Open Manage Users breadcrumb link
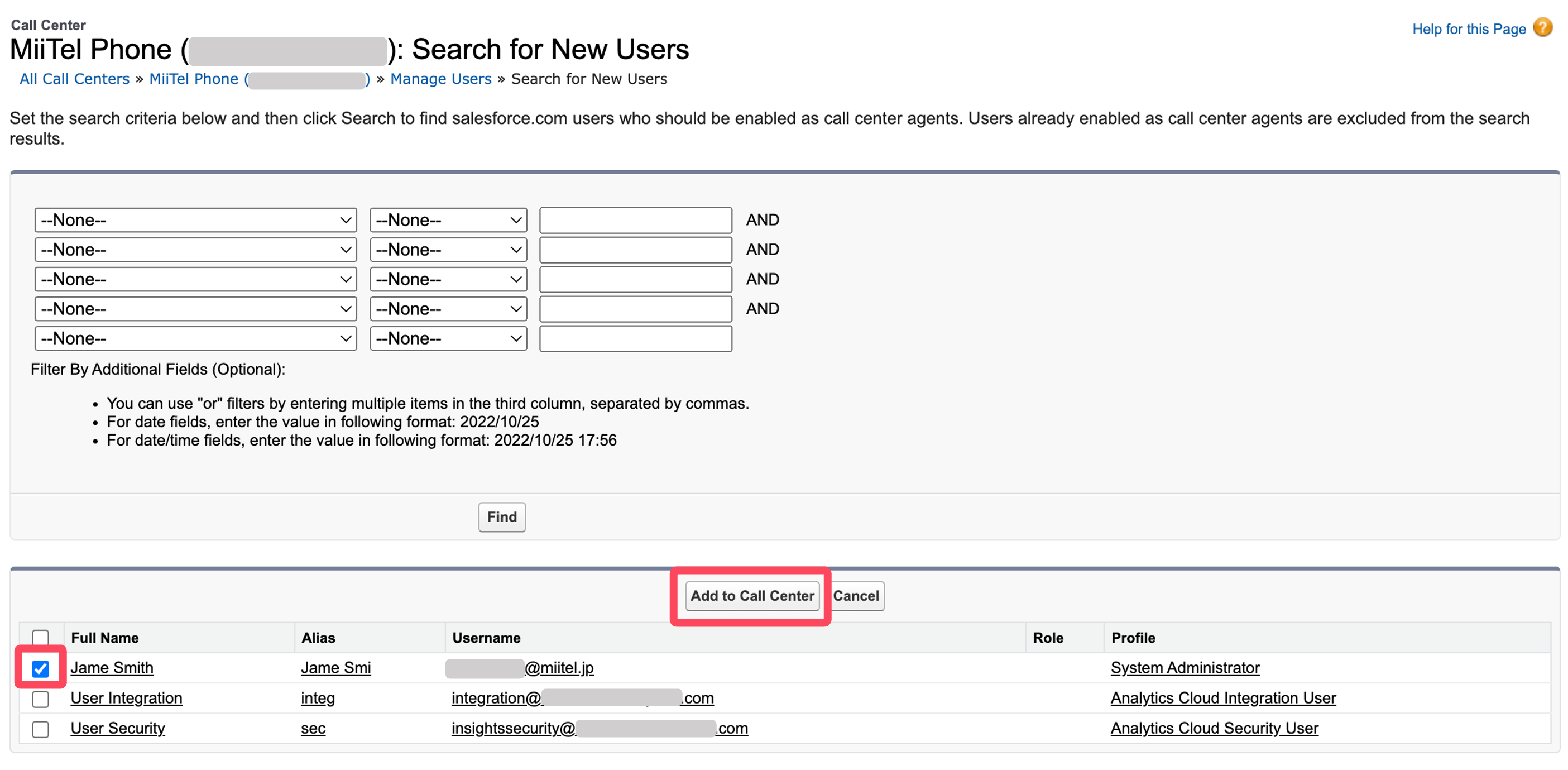 [440, 79]
